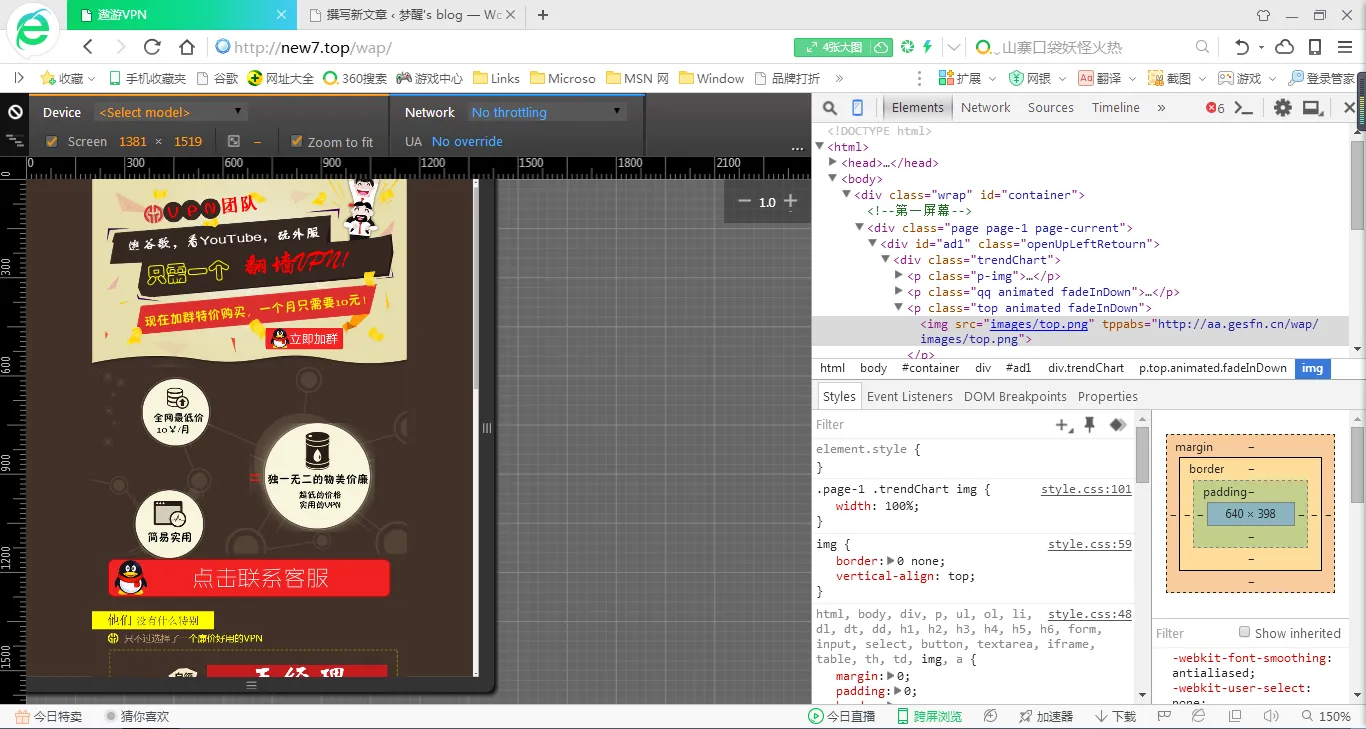Open the 加速器 accelerator in status bar
This screenshot has height=729, width=1366.
pyautogui.click(x=1046, y=716)
